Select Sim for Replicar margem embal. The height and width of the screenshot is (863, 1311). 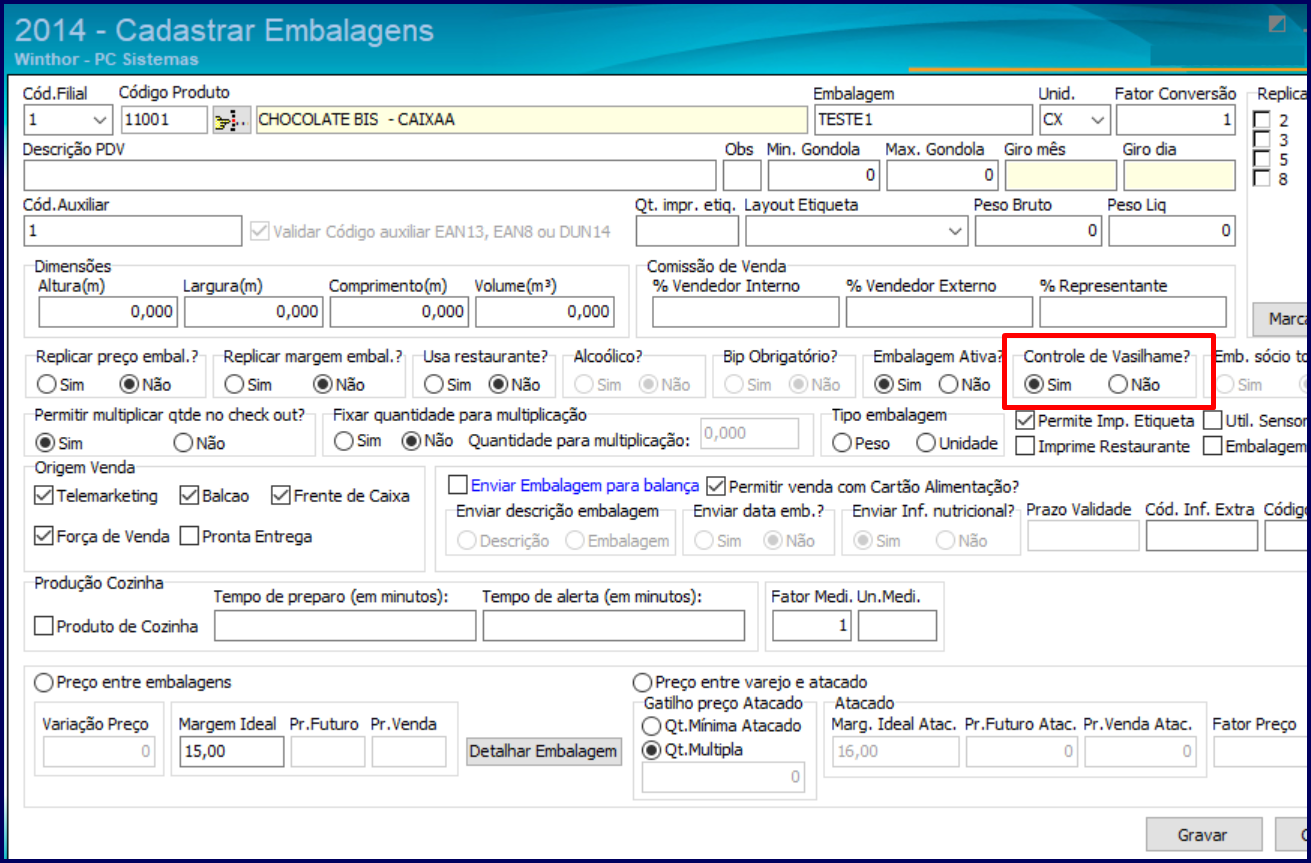(234, 385)
